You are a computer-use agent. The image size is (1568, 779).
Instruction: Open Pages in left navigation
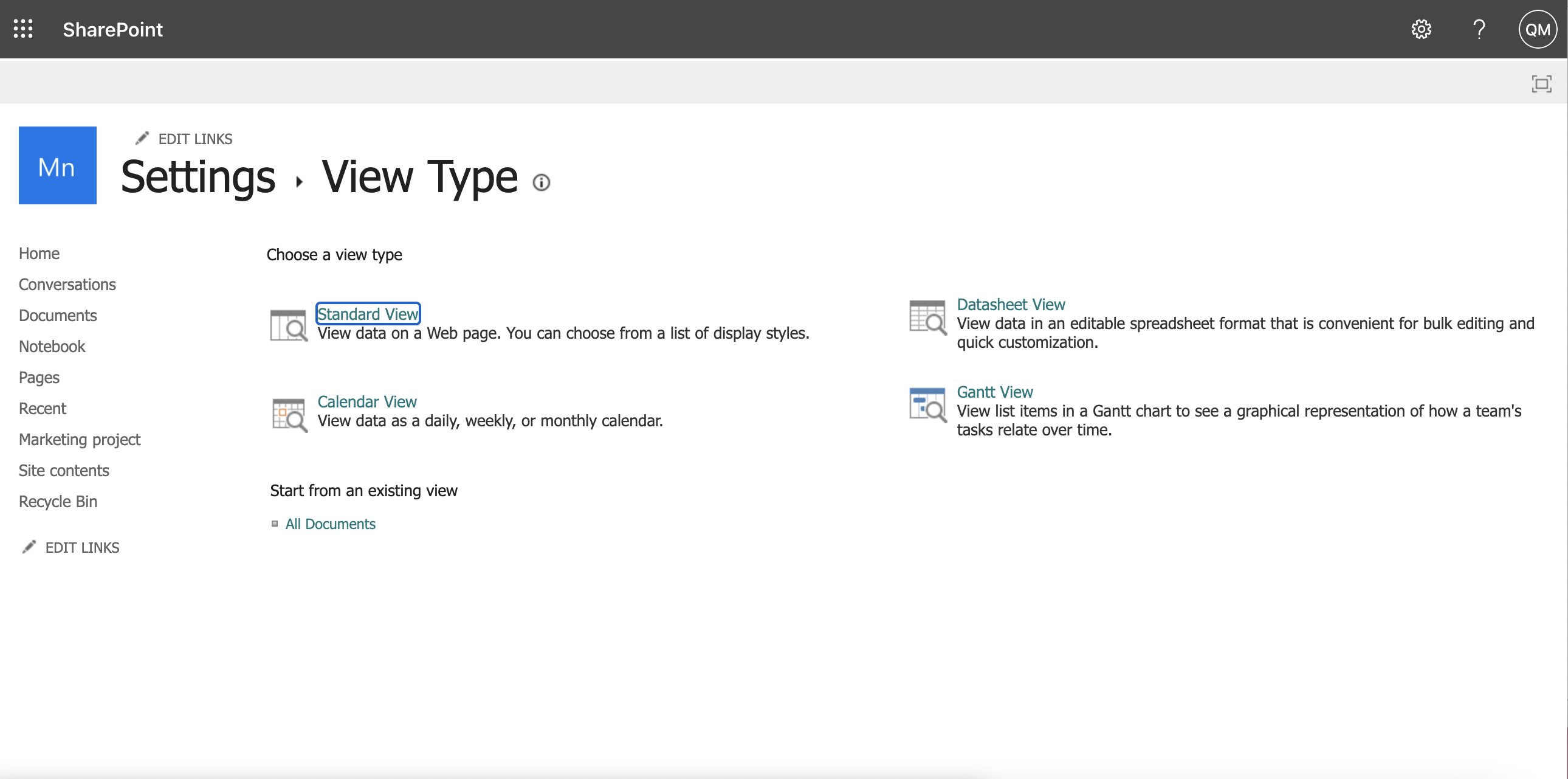39,378
